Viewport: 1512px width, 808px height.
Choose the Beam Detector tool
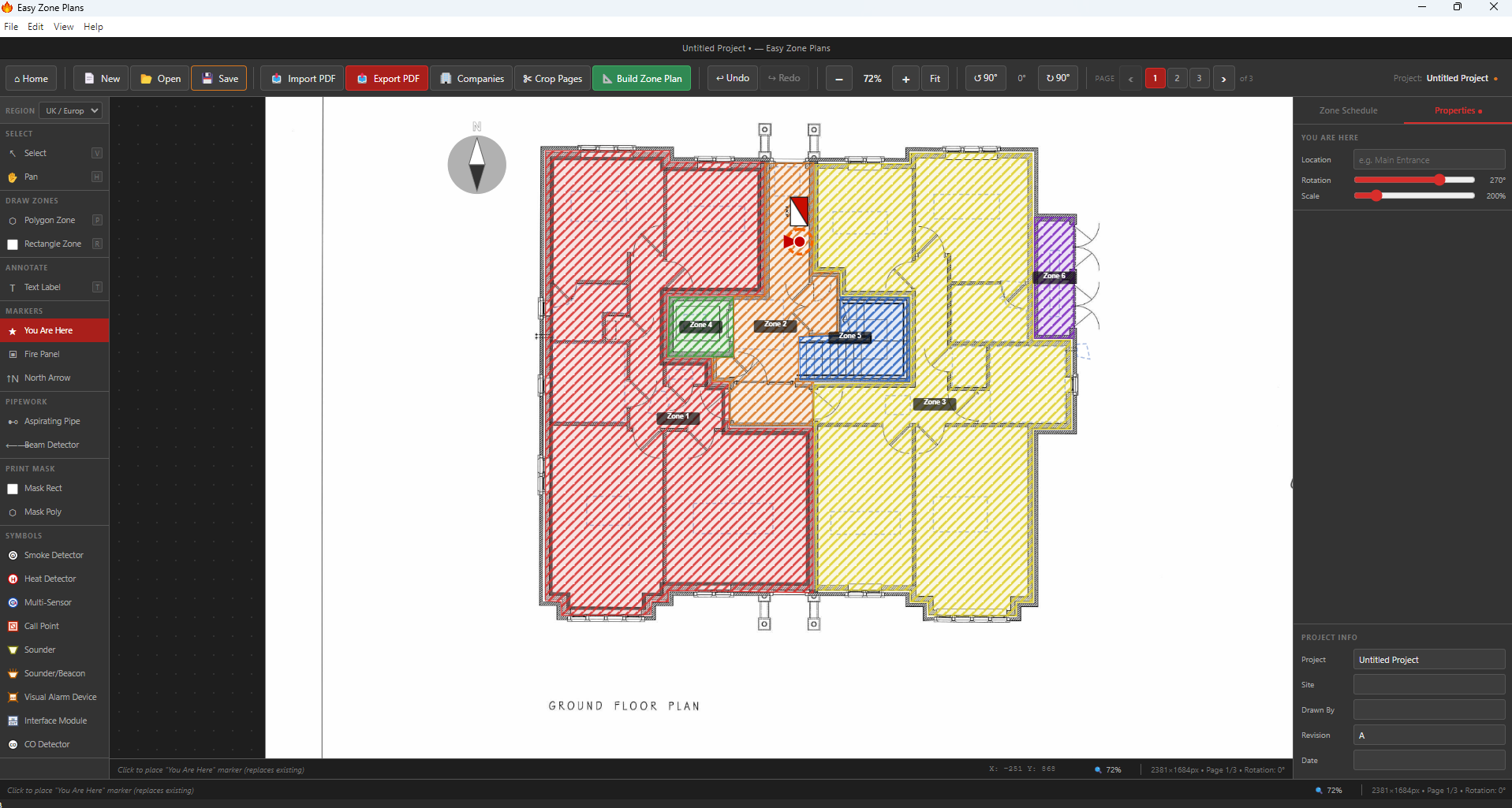(54, 445)
